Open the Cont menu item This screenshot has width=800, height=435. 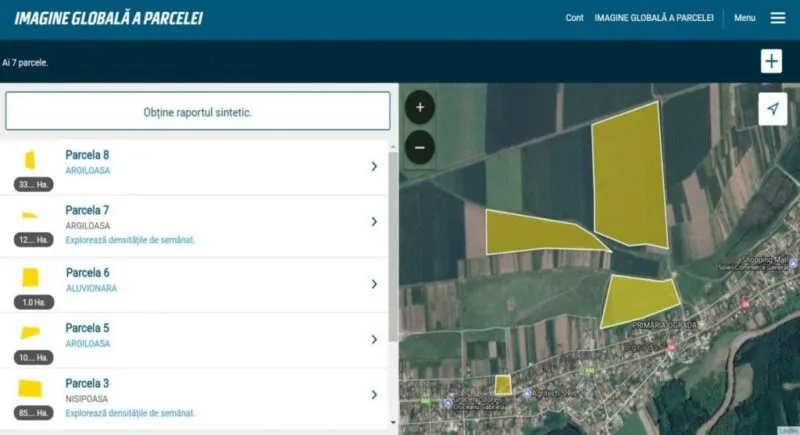tap(574, 18)
